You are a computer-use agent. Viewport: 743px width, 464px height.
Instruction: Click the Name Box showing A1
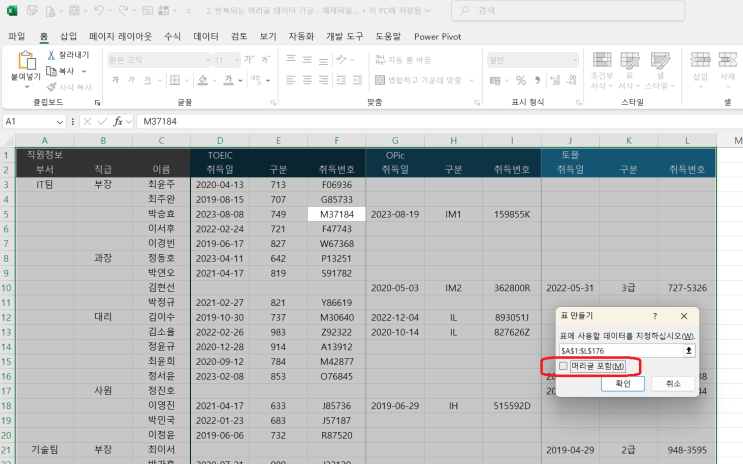pyautogui.click(x=34, y=122)
